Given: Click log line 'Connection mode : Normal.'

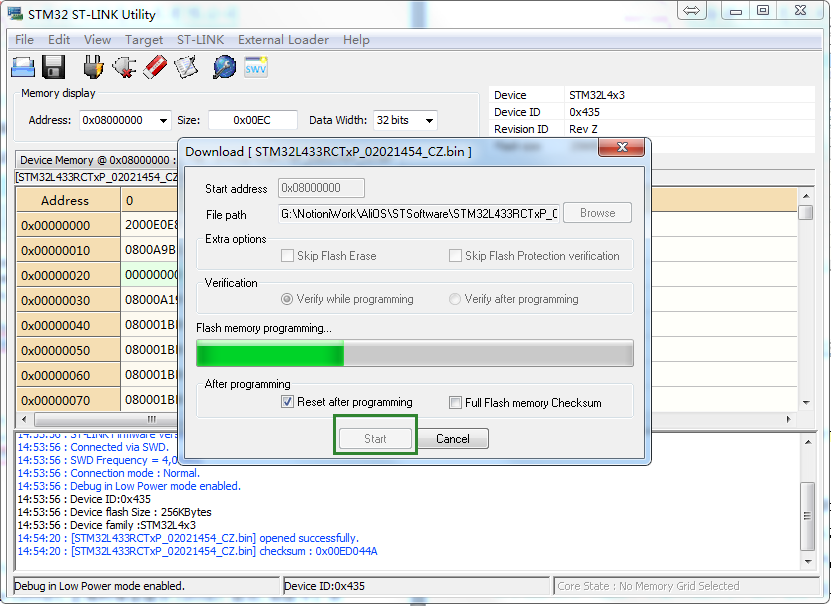Looking at the screenshot, I should [x=109, y=473].
